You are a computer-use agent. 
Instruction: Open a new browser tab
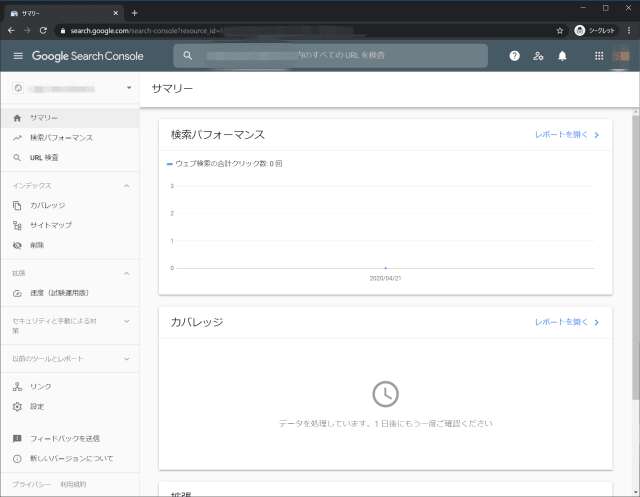click(134, 13)
